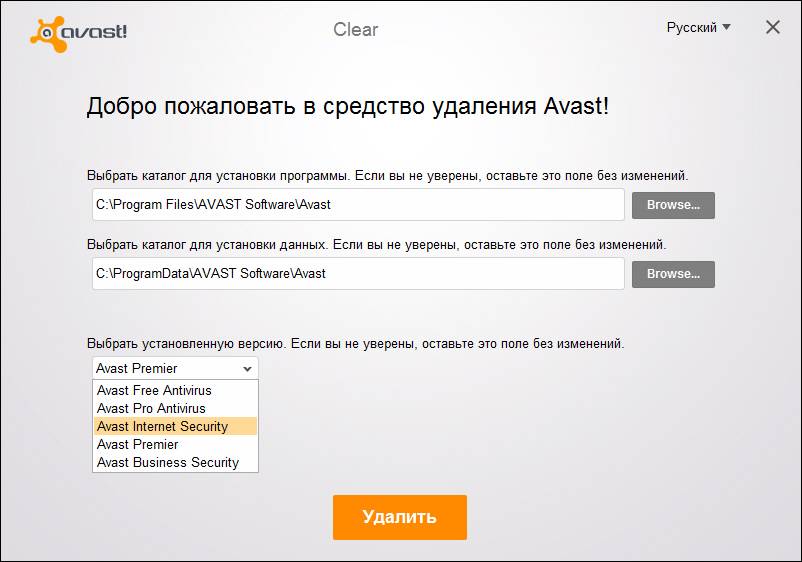Click the 'Выбрать установленную версию' label
This screenshot has height=562, width=802.
point(355,344)
